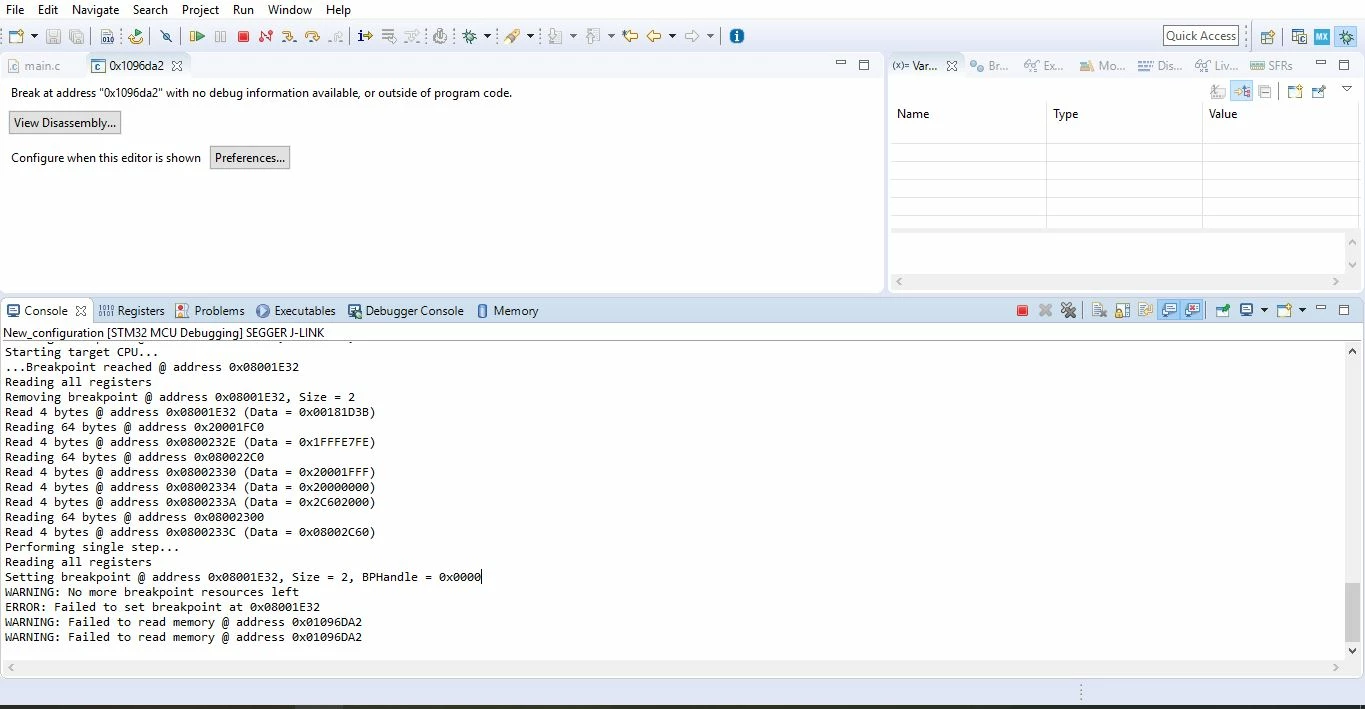The width and height of the screenshot is (1365, 709).
Task: Click the Save icon in toolbar
Action: pyautogui.click(x=53, y=36)
